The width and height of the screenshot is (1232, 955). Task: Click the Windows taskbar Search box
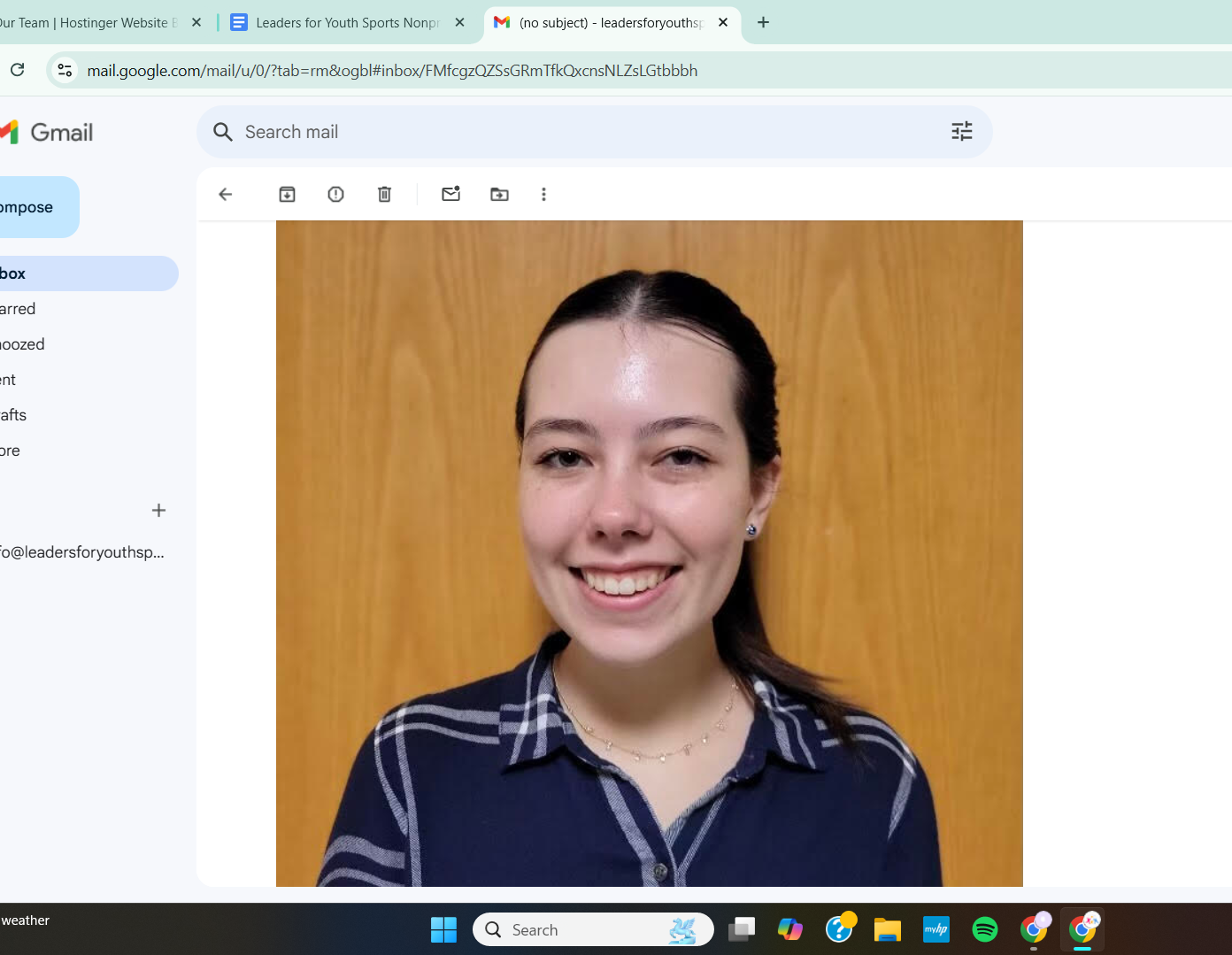pyautogui.click(x=593, y=930)
